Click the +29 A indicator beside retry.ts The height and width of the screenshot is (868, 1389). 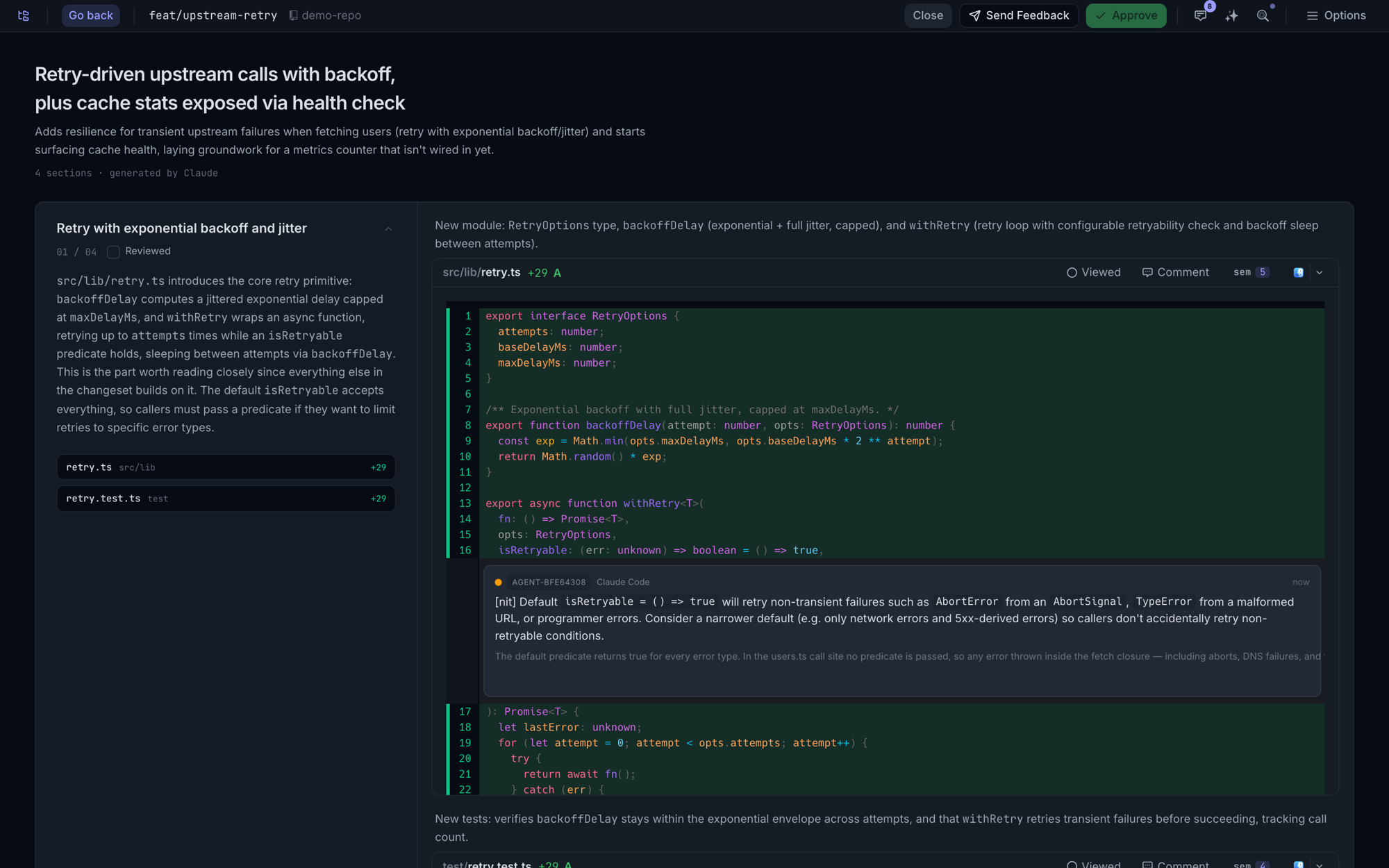coord(544,273)
